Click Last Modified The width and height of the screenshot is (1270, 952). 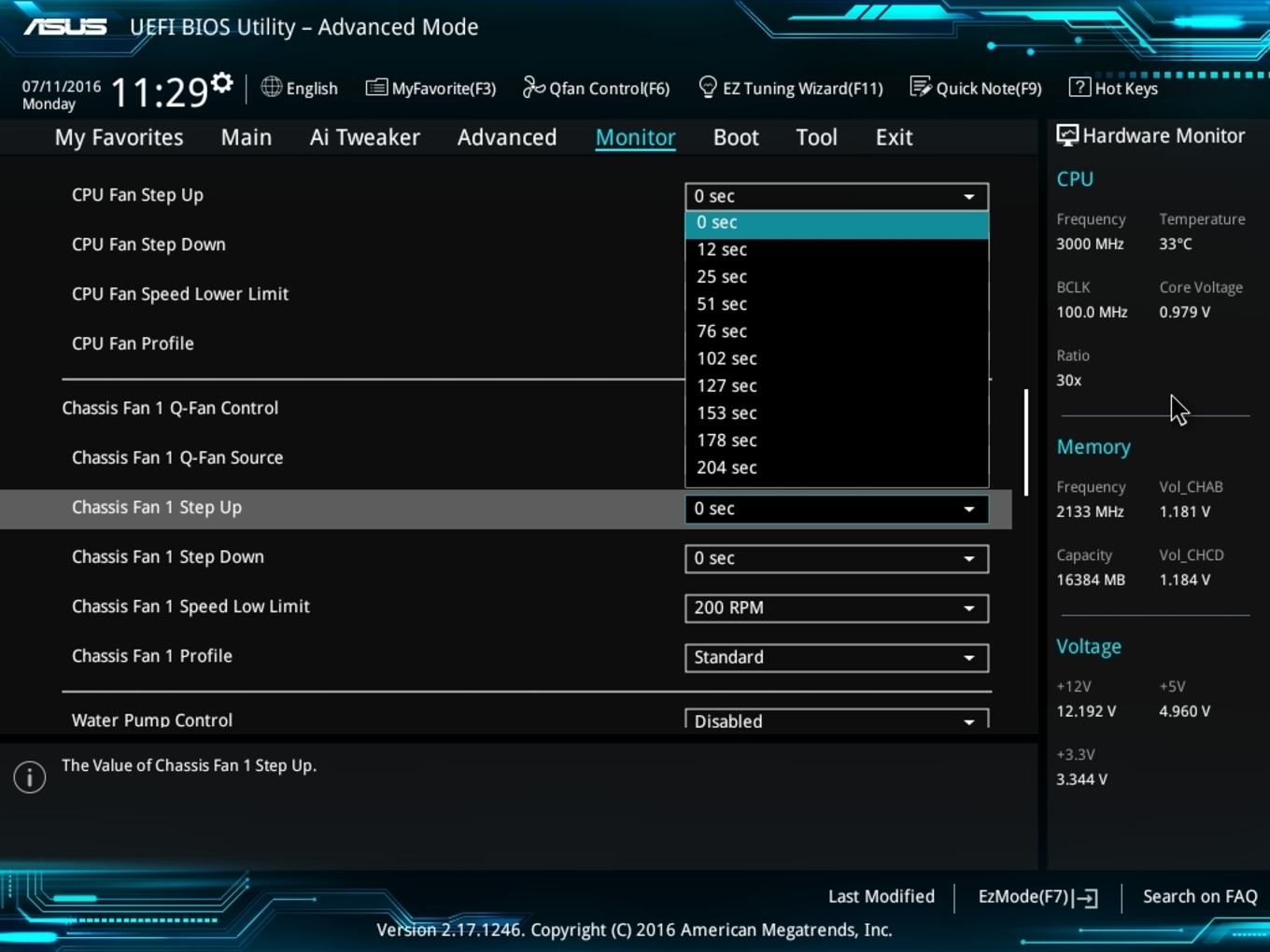(x=882, y=897)
